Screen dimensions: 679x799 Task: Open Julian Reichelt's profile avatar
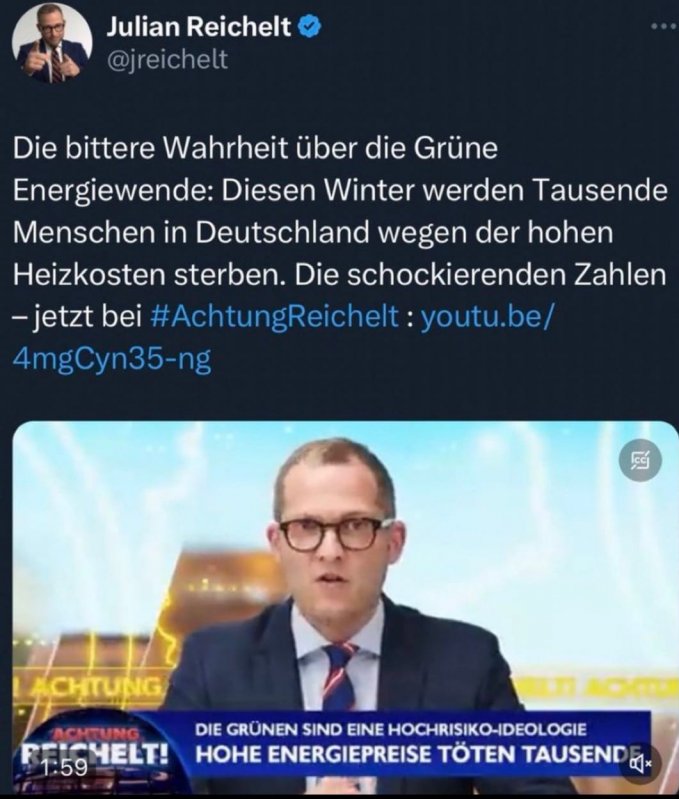coord(52,43)
